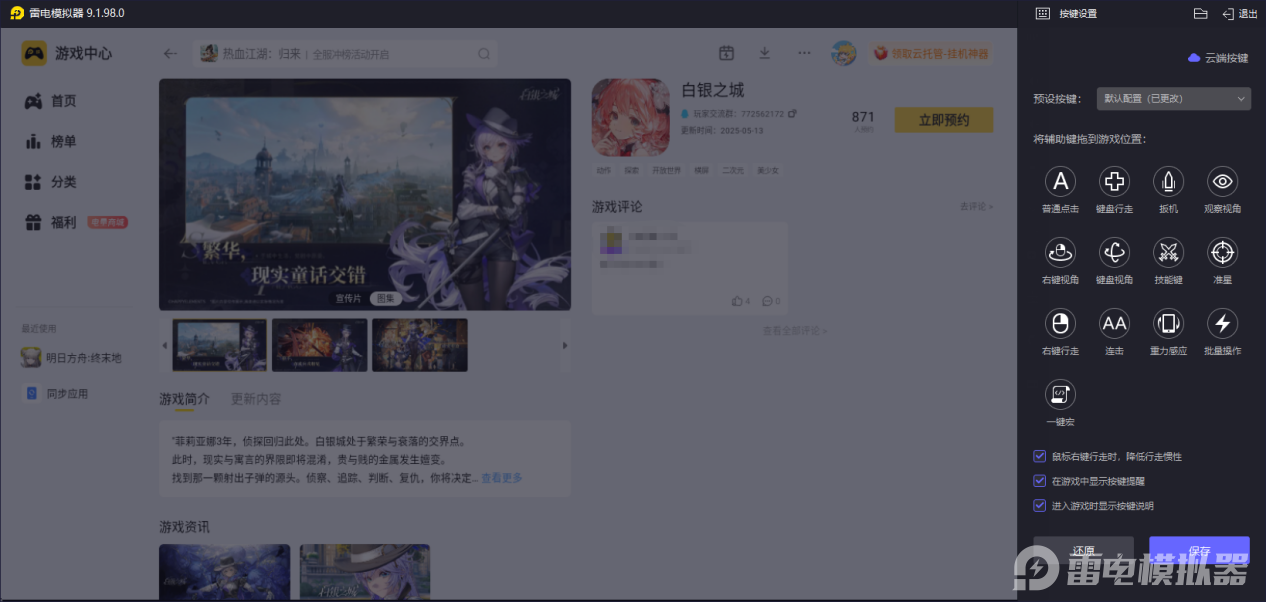Image resolution: width=1266 pixels, height=602 pixels.
Task: Click the user avatar icon
Action: tap(843, 53)
